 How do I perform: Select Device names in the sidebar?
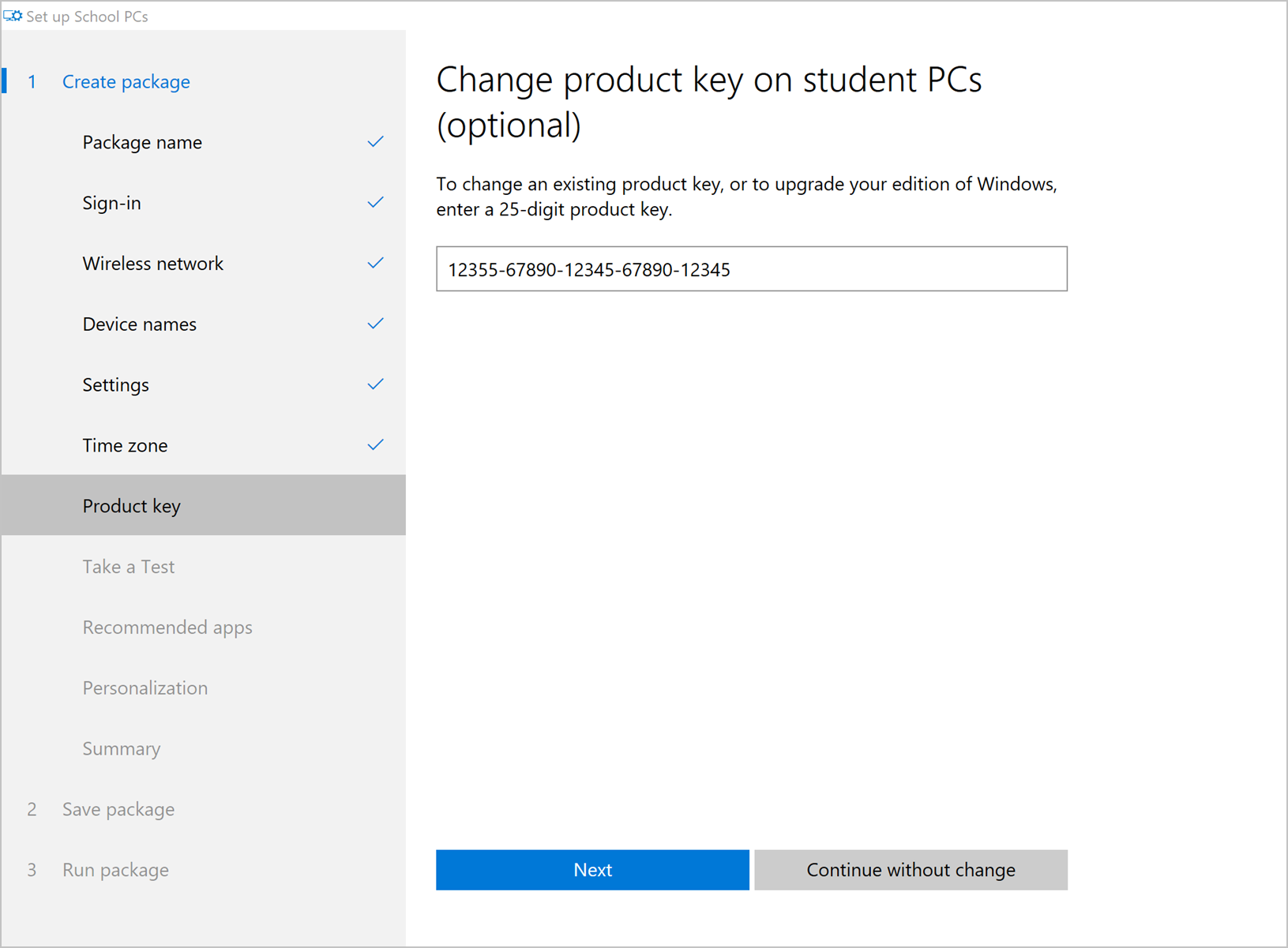pyautogui.click(x=140, y=324)
